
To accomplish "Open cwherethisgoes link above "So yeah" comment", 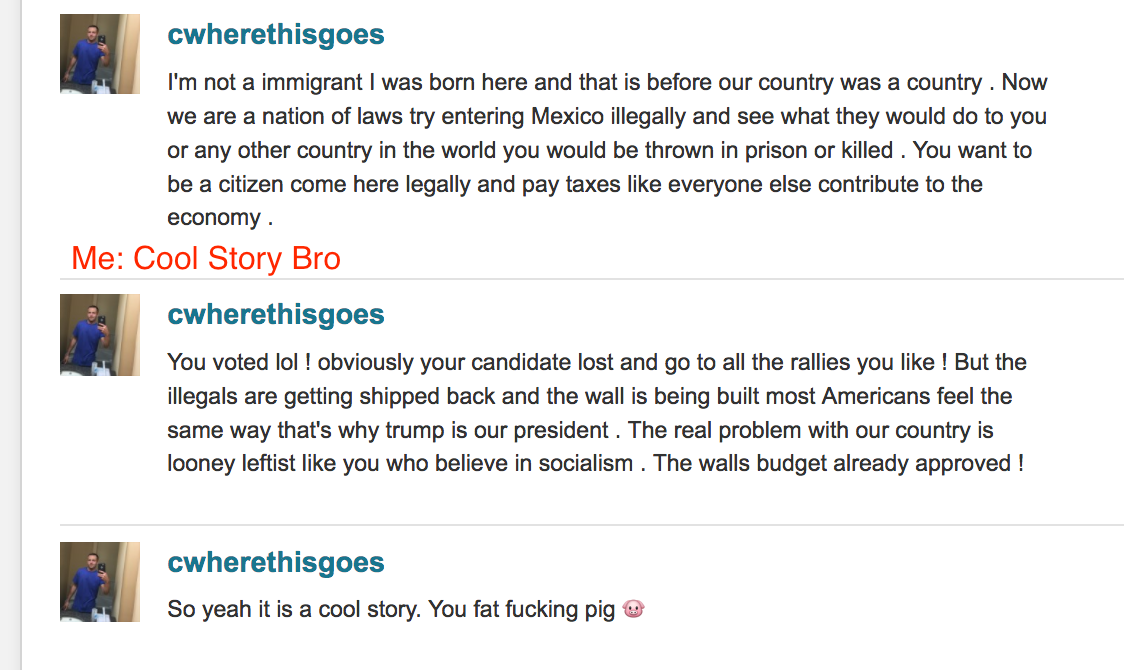I will click(x=276, y=563).
